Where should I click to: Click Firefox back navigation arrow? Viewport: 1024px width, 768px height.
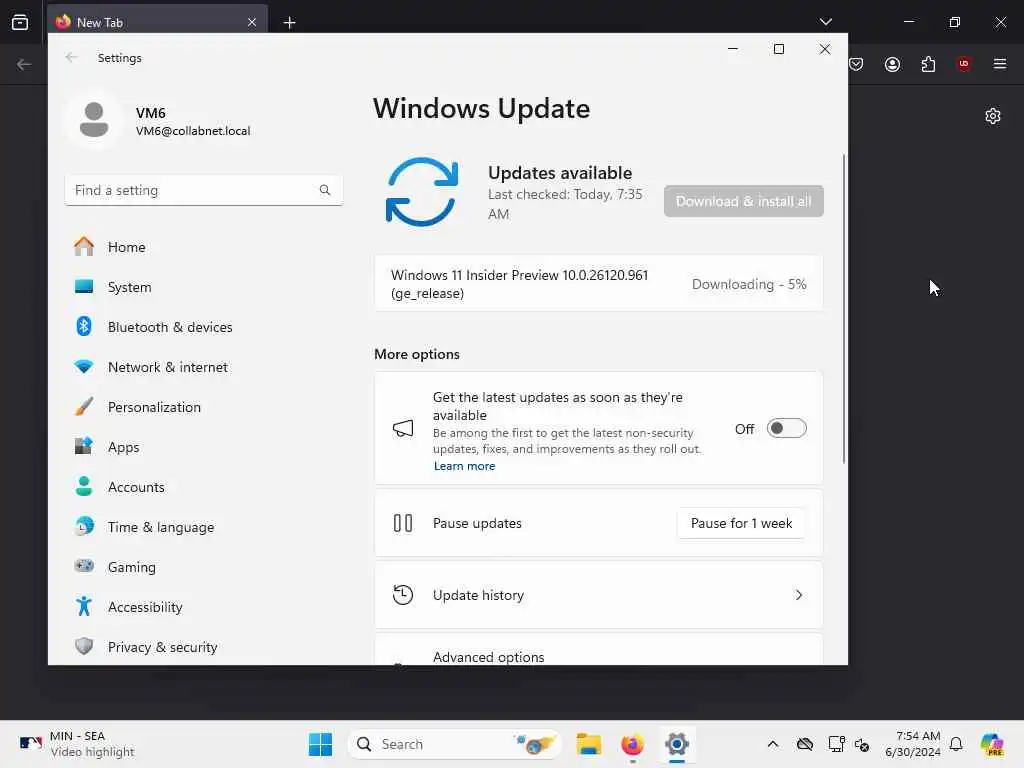click(24, 64)
